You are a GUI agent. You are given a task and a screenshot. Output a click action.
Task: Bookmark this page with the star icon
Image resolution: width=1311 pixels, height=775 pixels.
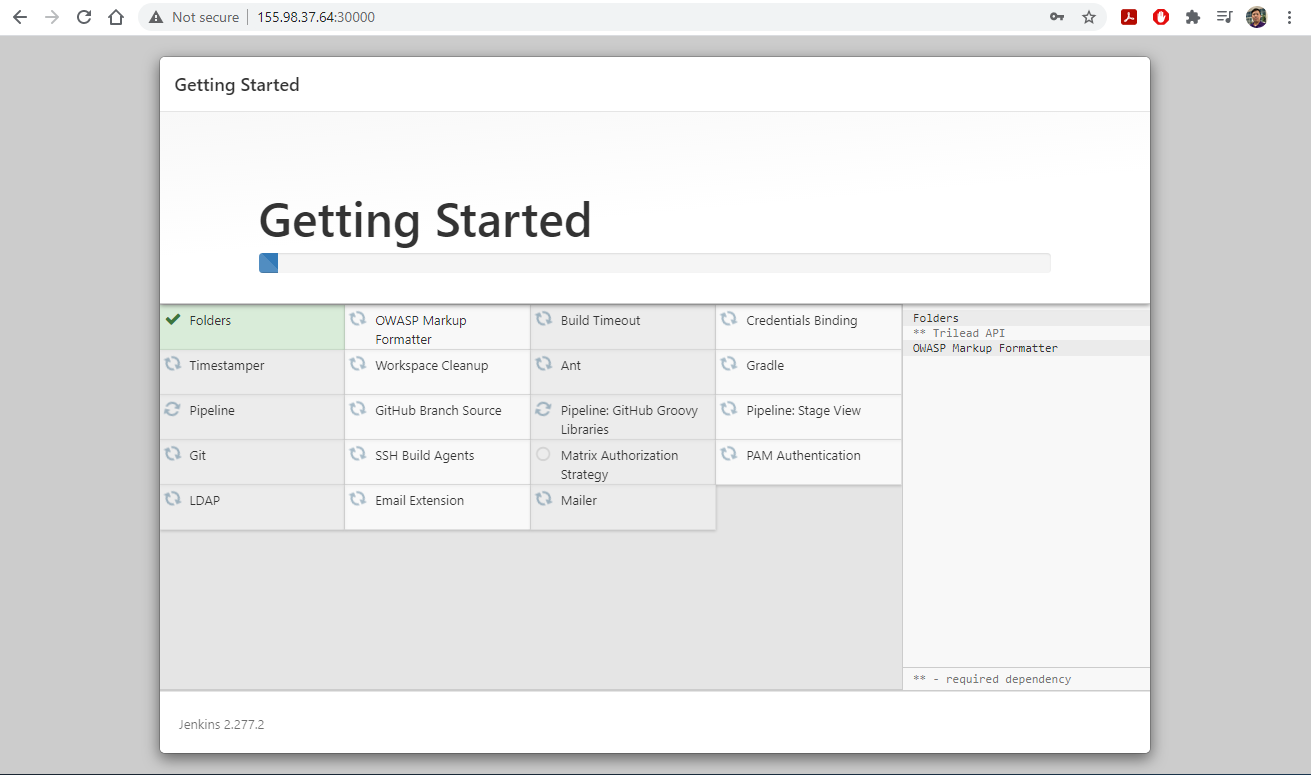click(1089, 17)
